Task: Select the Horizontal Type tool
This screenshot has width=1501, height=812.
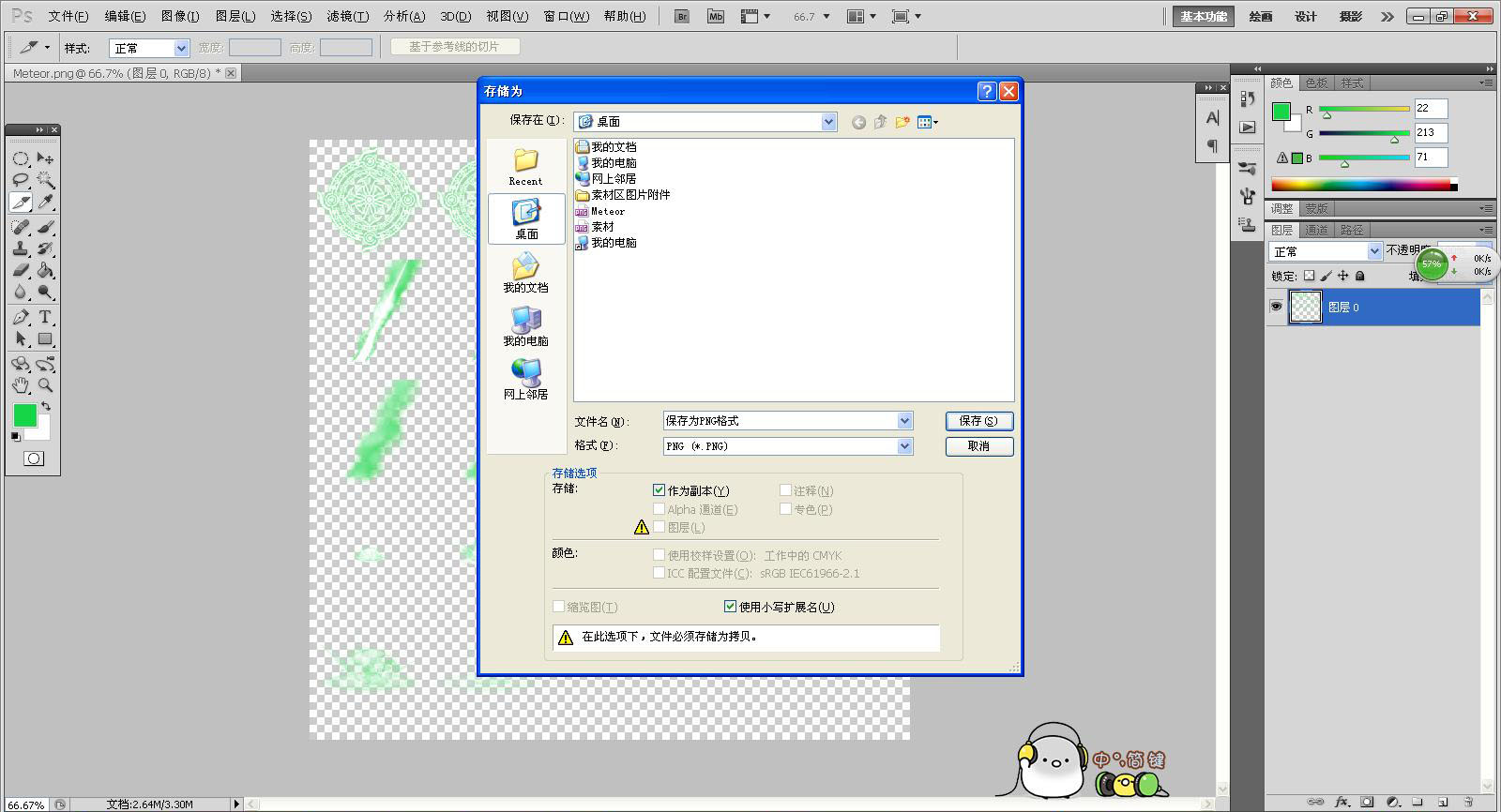Action: click(45, 317)
